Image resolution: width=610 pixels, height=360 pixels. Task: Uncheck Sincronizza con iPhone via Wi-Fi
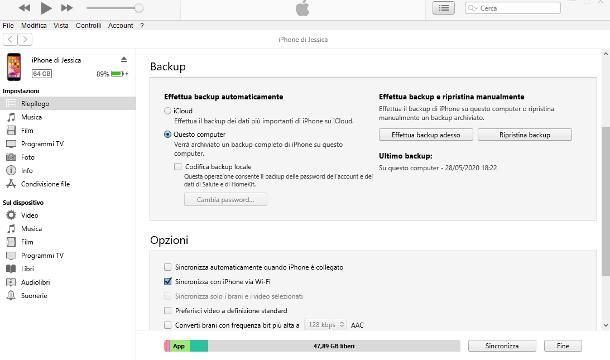click(168, 281)
